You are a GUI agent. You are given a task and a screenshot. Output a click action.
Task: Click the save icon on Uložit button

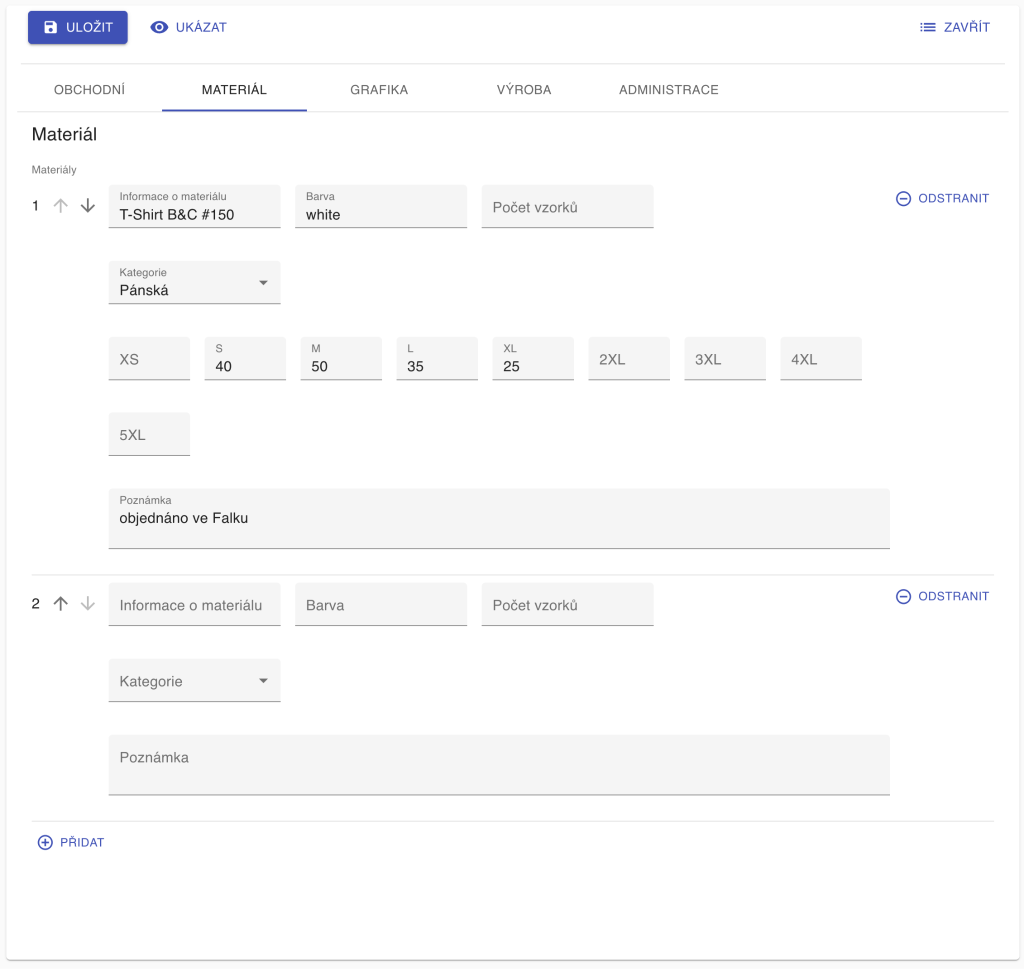51,28
